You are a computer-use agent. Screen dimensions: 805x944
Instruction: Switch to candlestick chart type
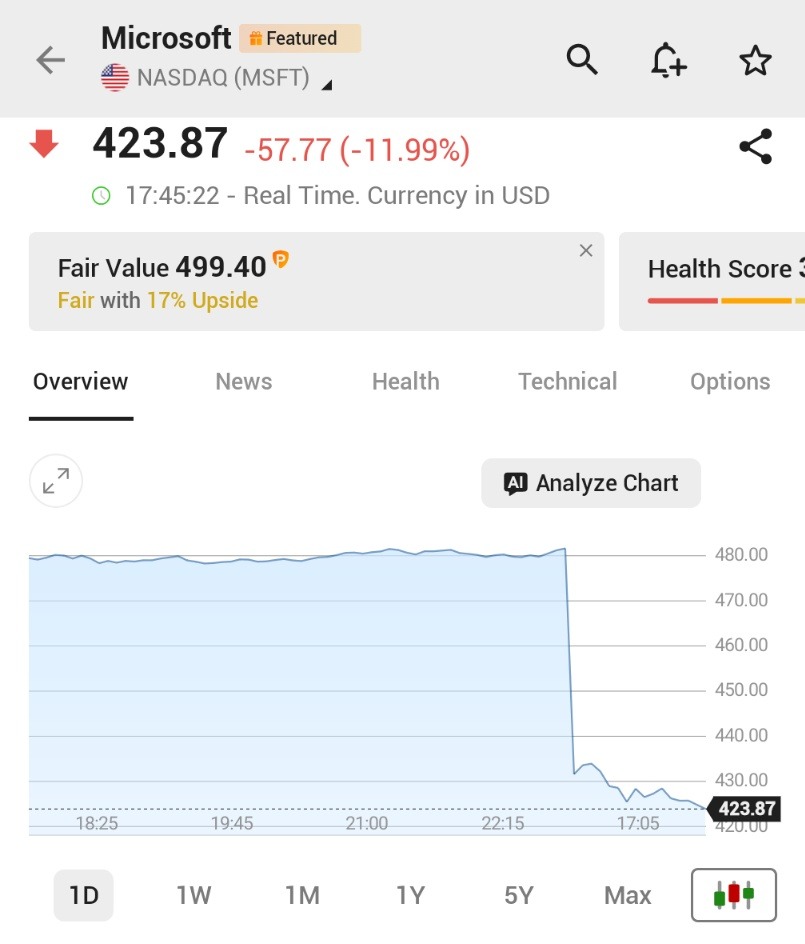click(733, 895)
